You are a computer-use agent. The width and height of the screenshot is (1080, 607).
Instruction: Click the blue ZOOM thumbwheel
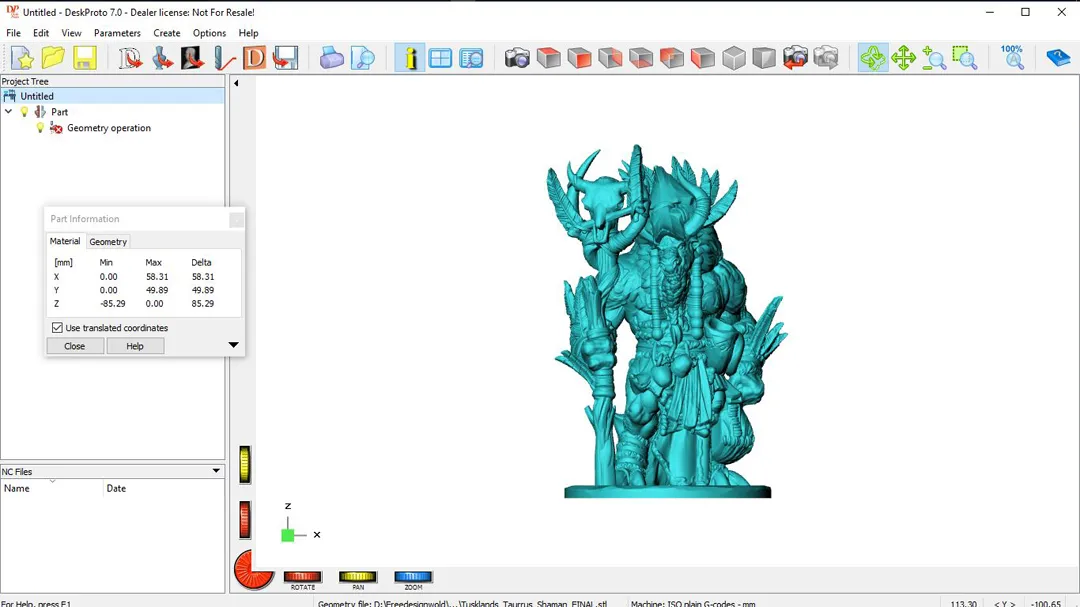(x=413, y=577)
